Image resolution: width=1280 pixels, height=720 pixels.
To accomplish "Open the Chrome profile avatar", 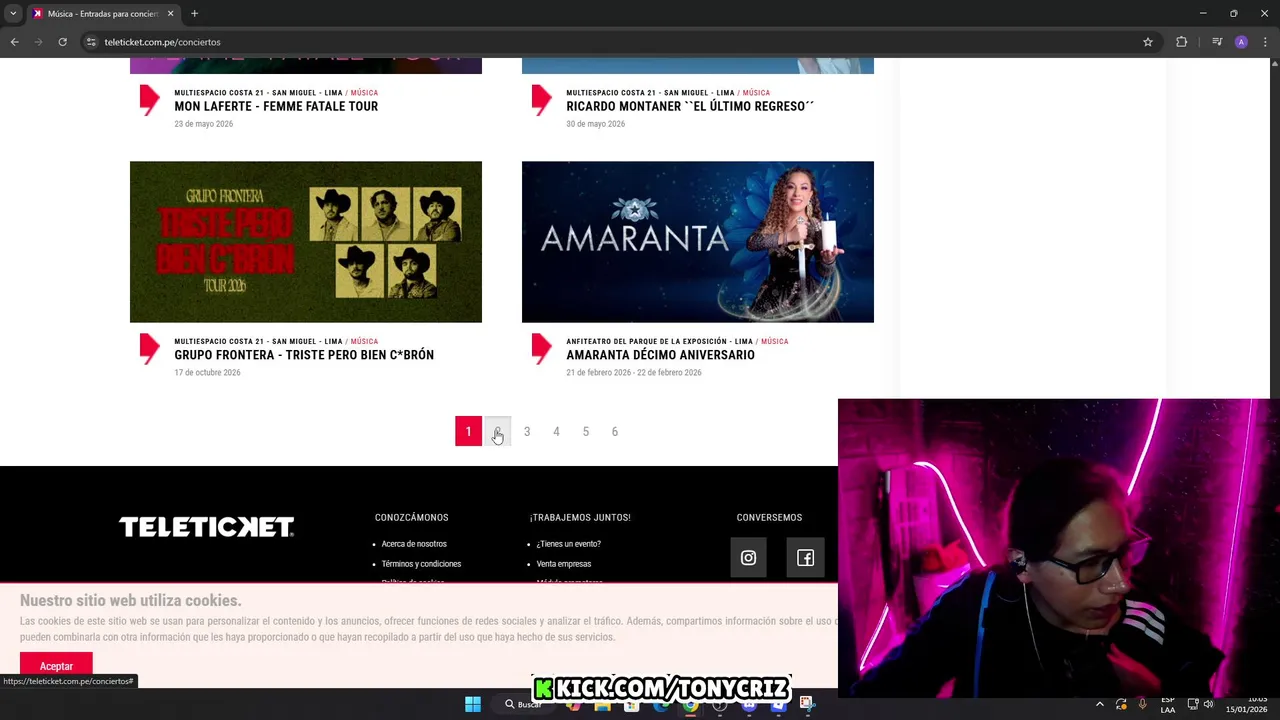I will click(1241, 42).
